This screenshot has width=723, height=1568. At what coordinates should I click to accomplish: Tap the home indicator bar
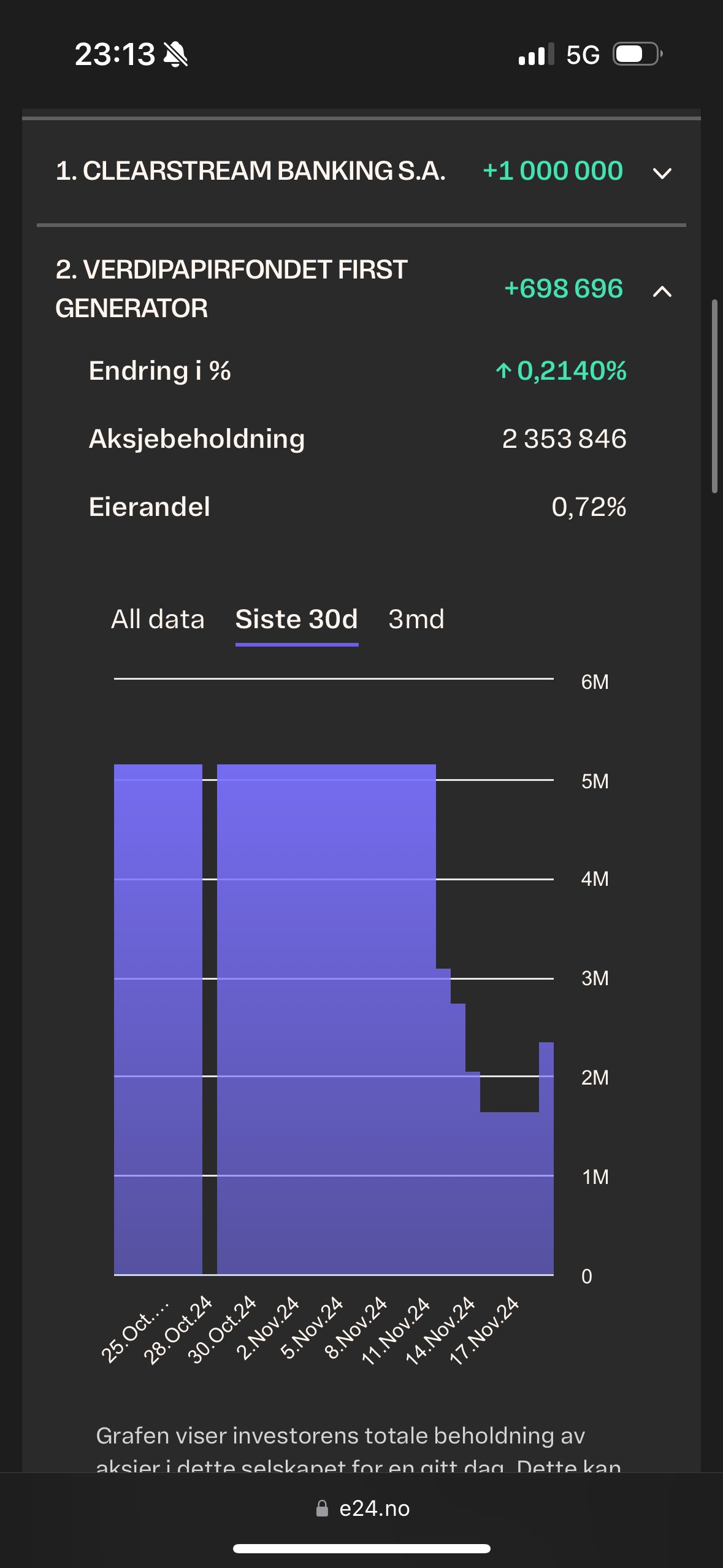click(x=362, y=1548)
